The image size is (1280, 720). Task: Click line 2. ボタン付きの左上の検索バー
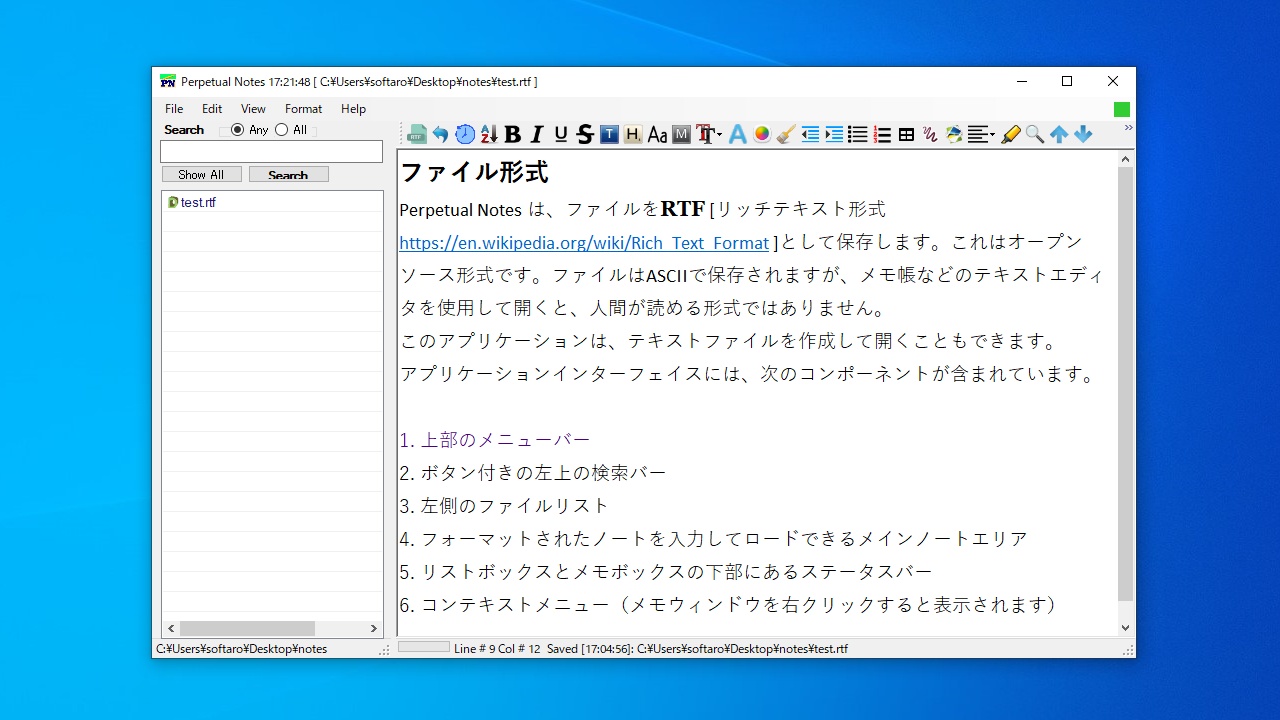pos(533,473)
